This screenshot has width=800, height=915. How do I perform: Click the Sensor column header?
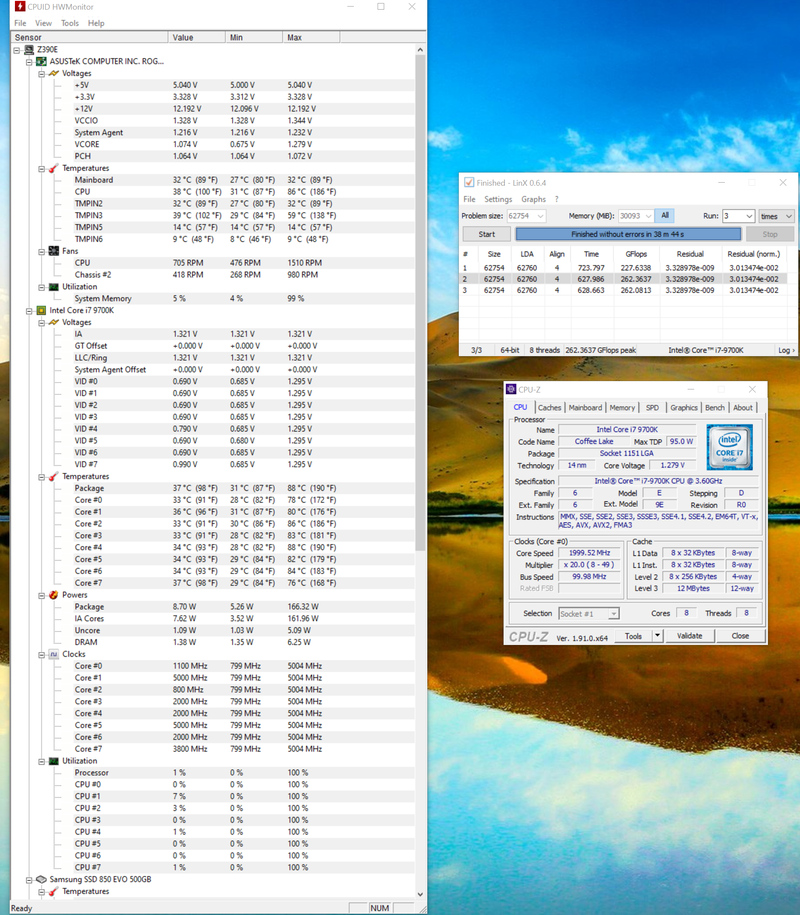(x=90, y=37)
